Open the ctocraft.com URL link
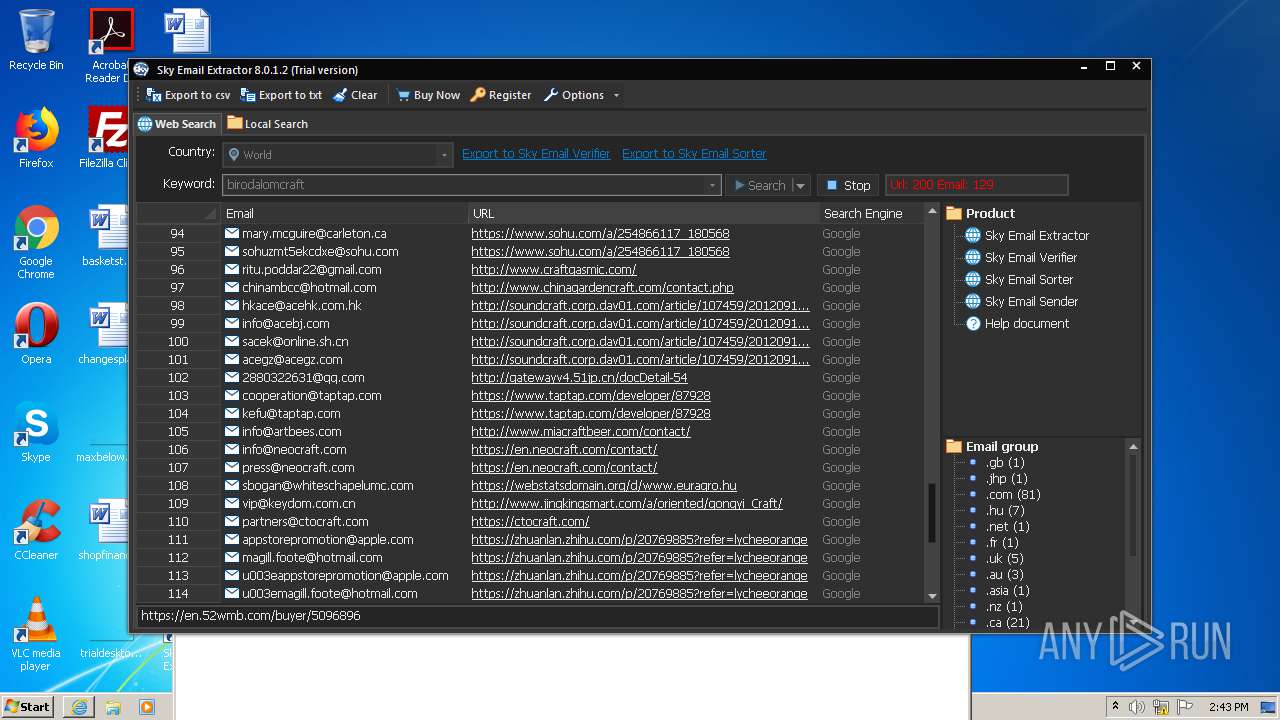Image resolution: width=1280 pixels, height=720 pixels. (x=530, y=521)
